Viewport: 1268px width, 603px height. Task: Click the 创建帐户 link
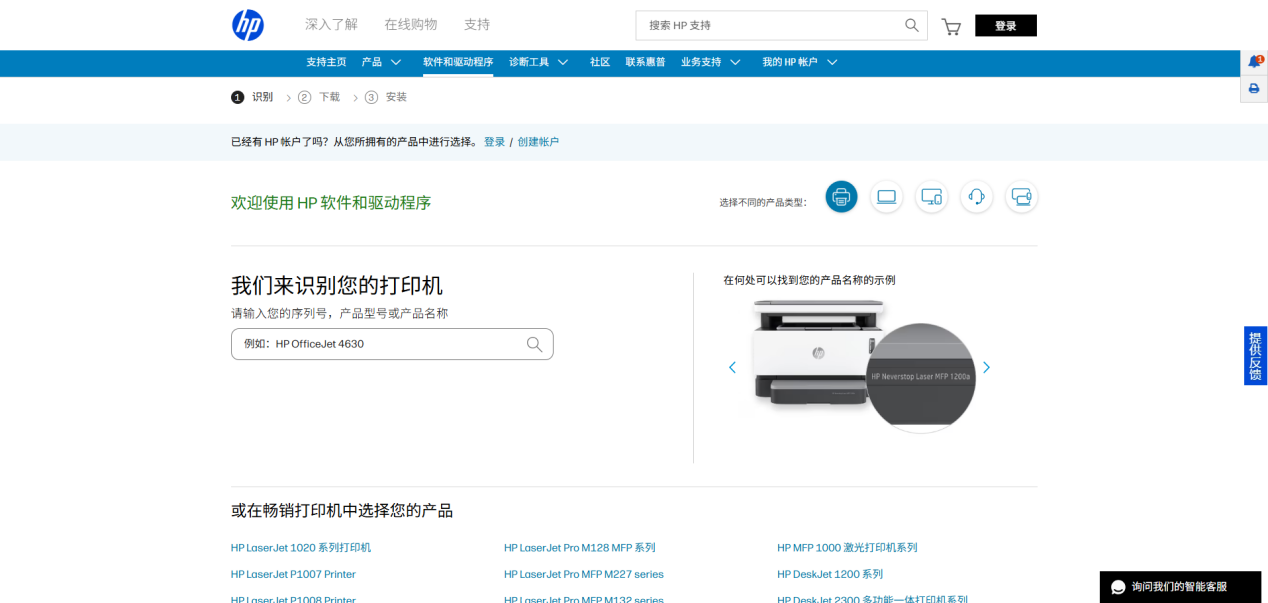[x=538, y=142]
